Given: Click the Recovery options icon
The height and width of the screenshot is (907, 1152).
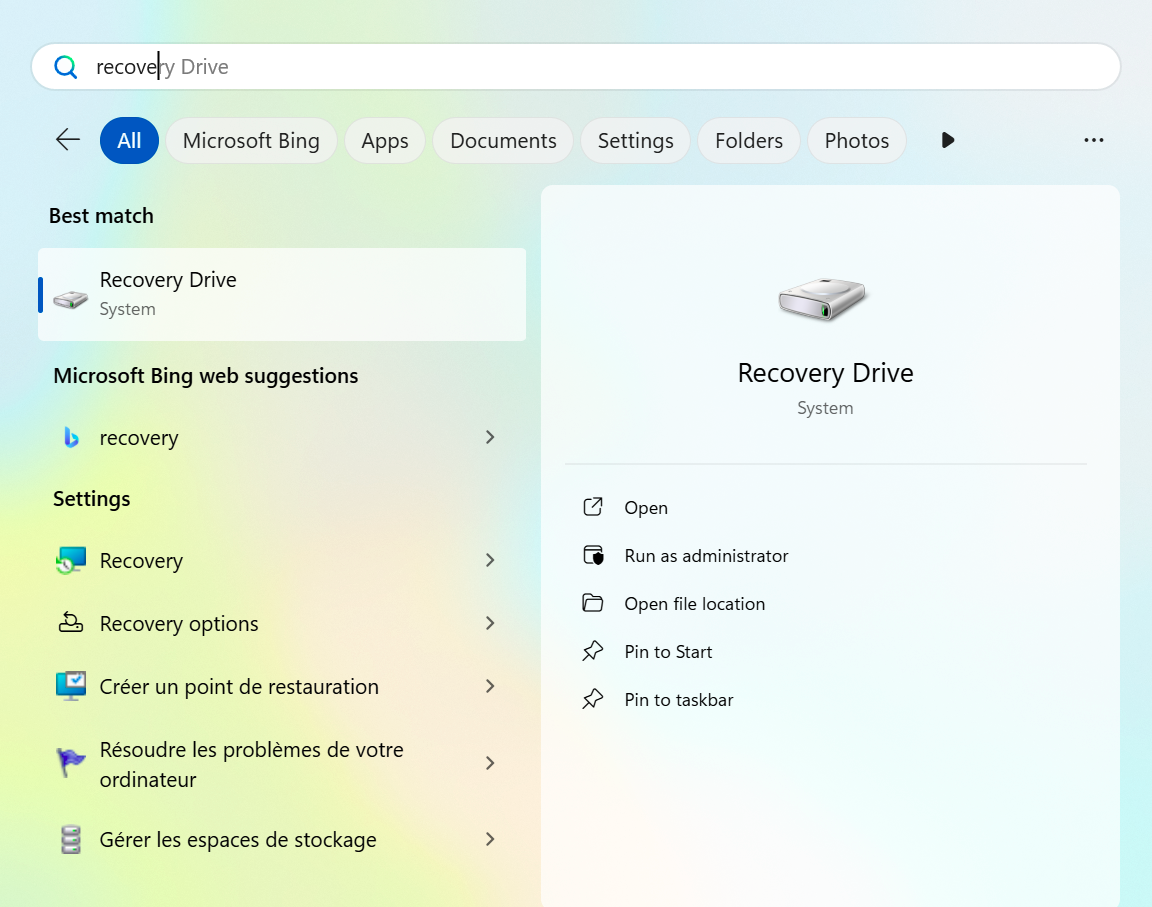Looking at the screenshot, I should click(x=71, y=623).
